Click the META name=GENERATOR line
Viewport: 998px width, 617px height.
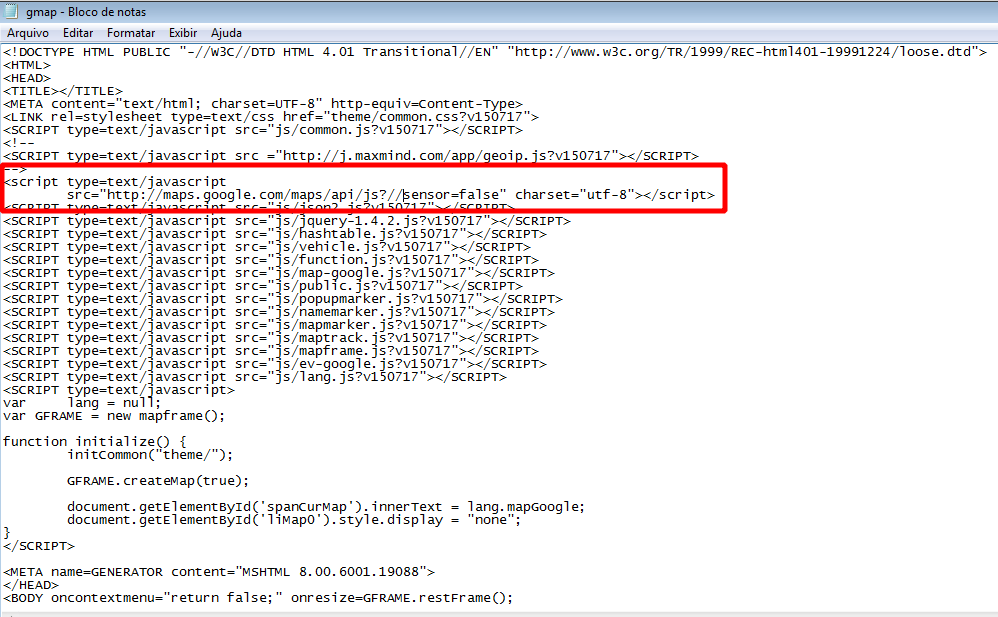[x=218, y=572]
